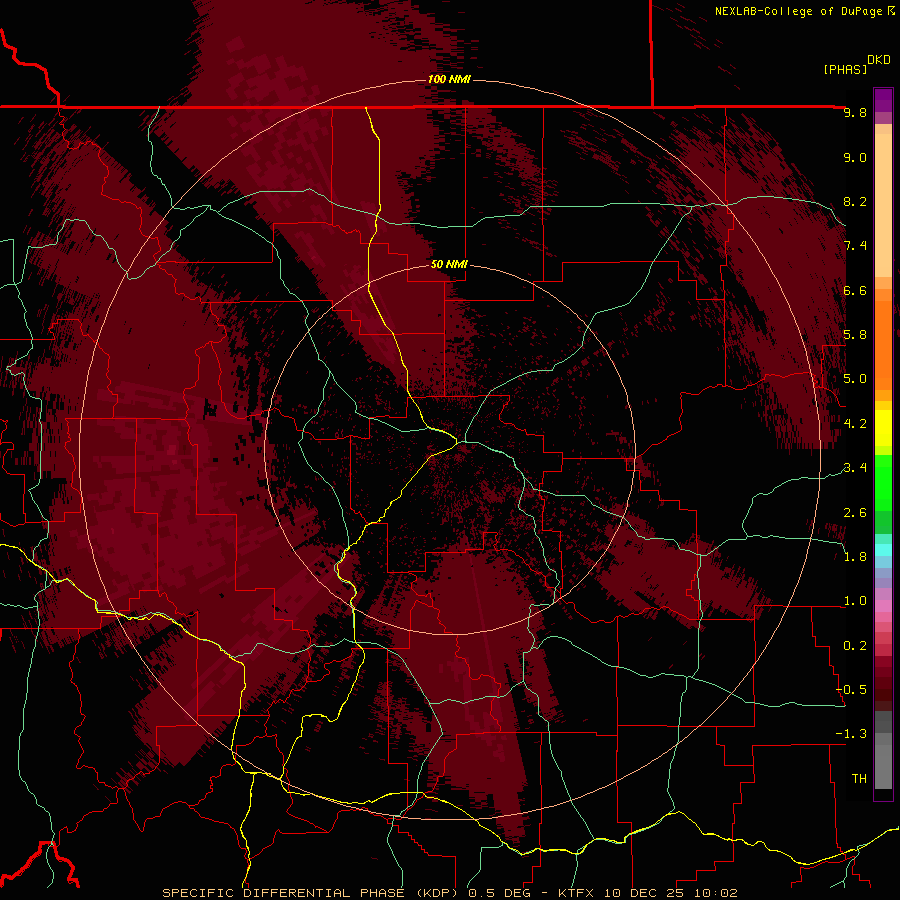
Task: Click the 1.8 value on the color scale
Action: coord(855,557)
